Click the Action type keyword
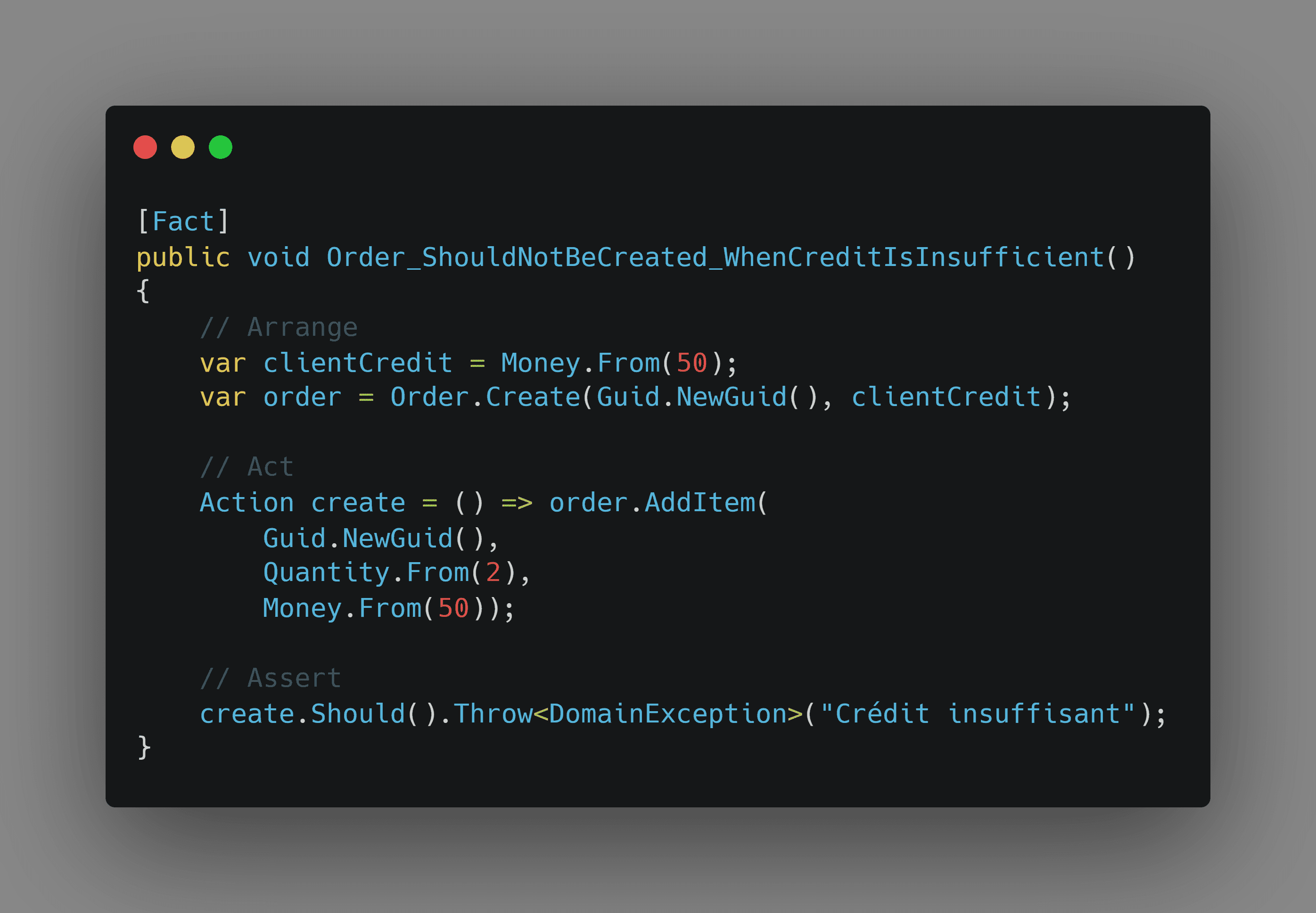 247,503
